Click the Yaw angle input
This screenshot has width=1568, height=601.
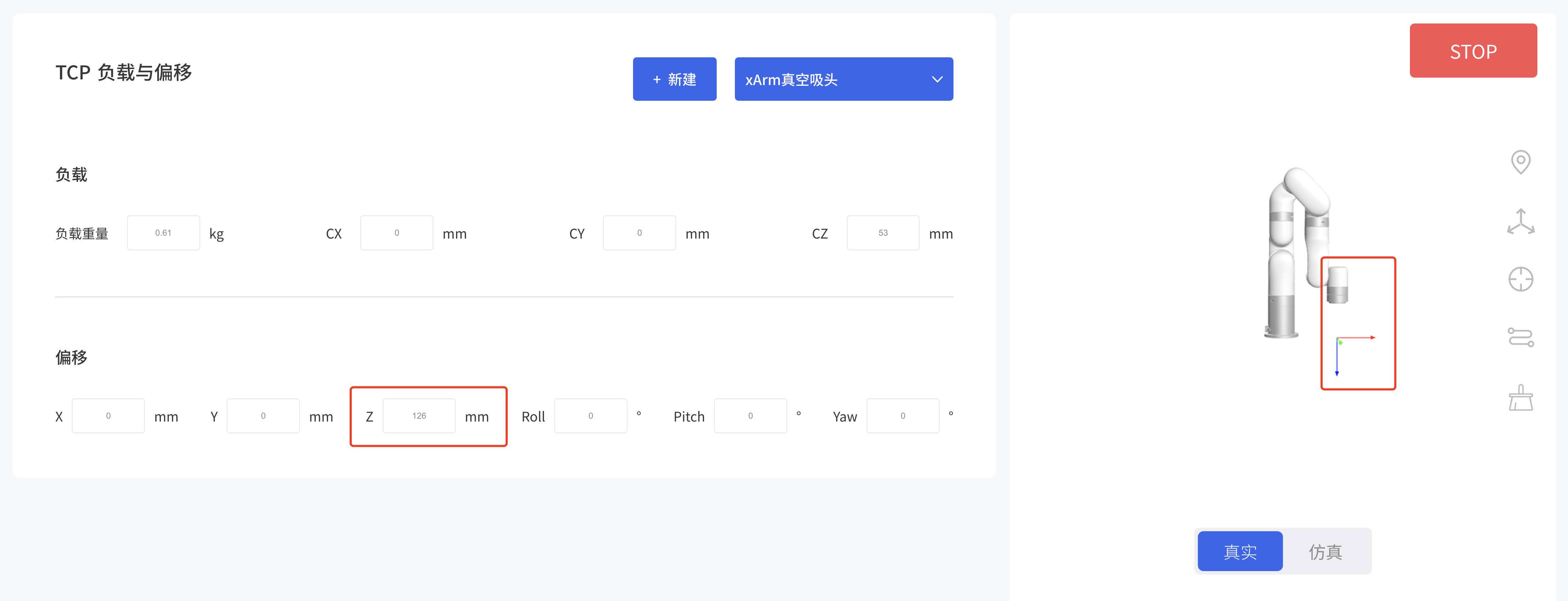903,415
